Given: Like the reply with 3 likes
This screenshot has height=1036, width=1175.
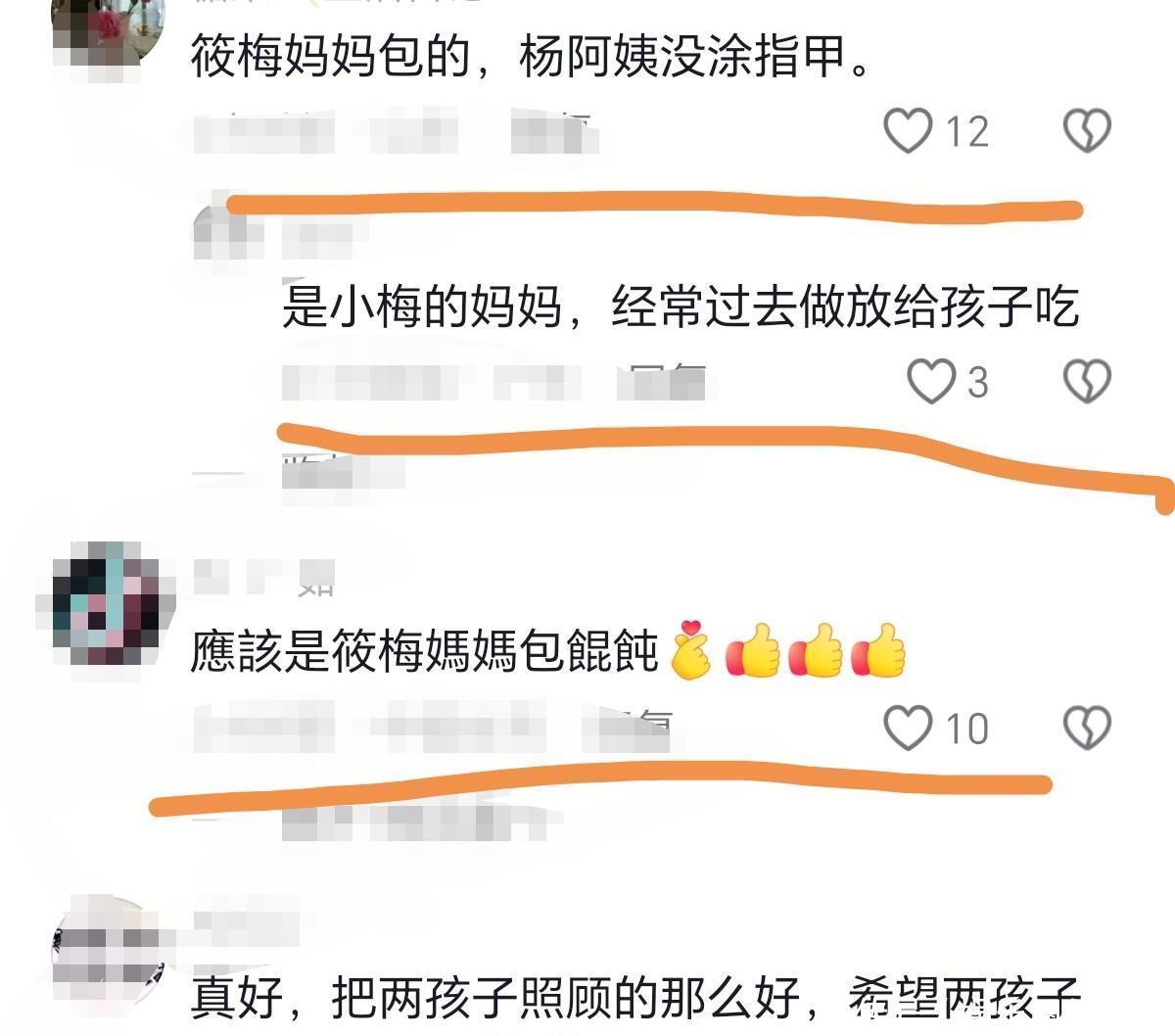Looking at the screenshot, I should 930,381.
